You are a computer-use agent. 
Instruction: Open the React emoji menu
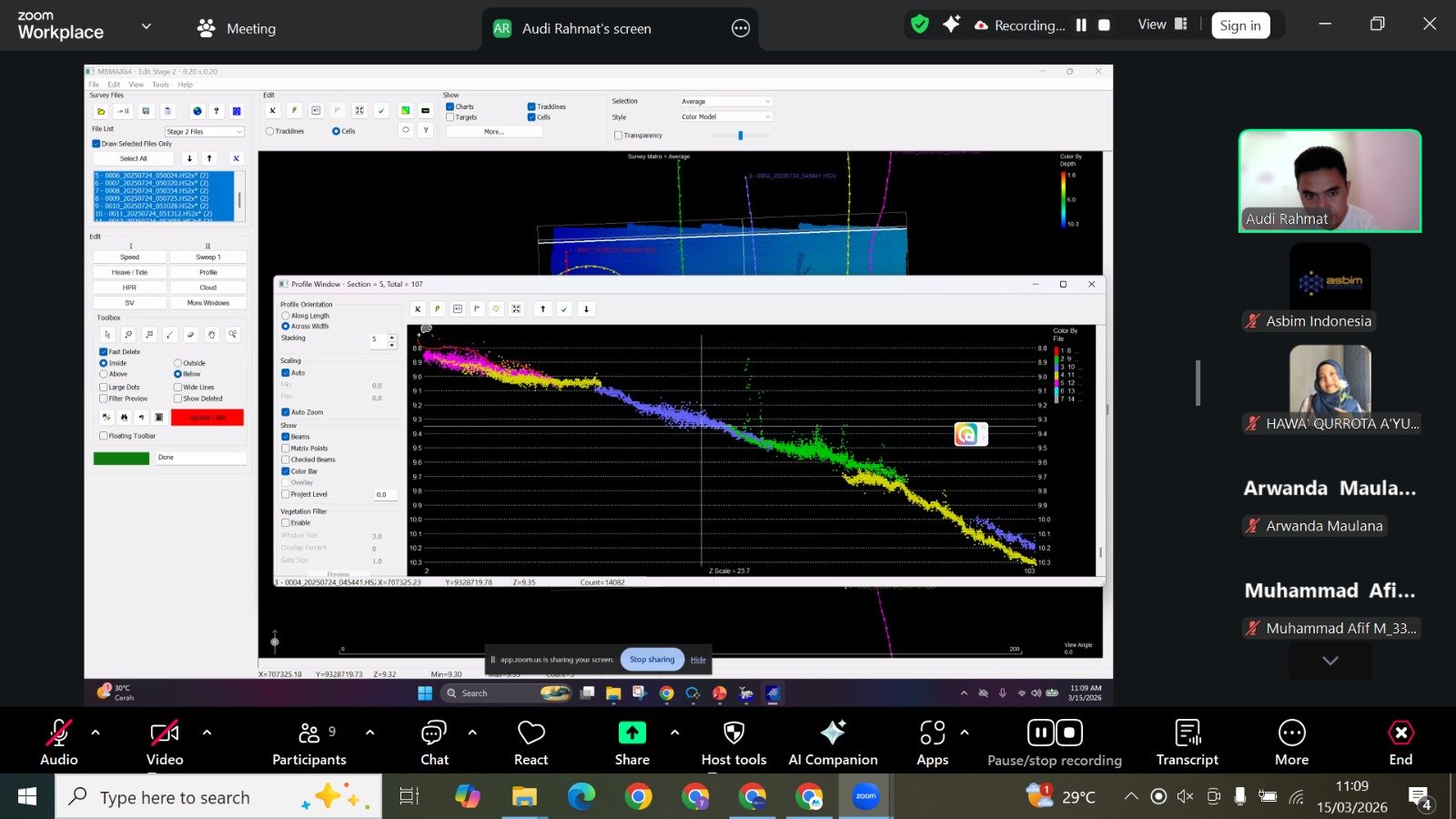pyautogui.click(x=531, y=733)
